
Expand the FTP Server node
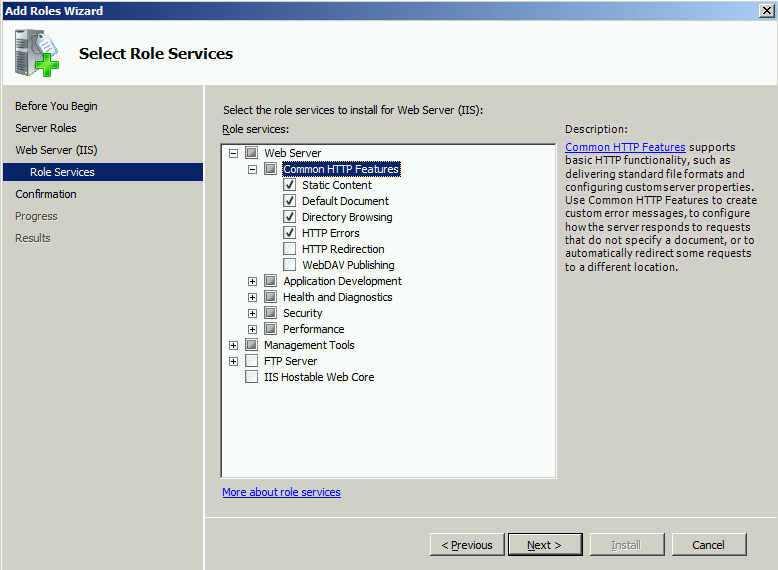click(x=233, y=361)
